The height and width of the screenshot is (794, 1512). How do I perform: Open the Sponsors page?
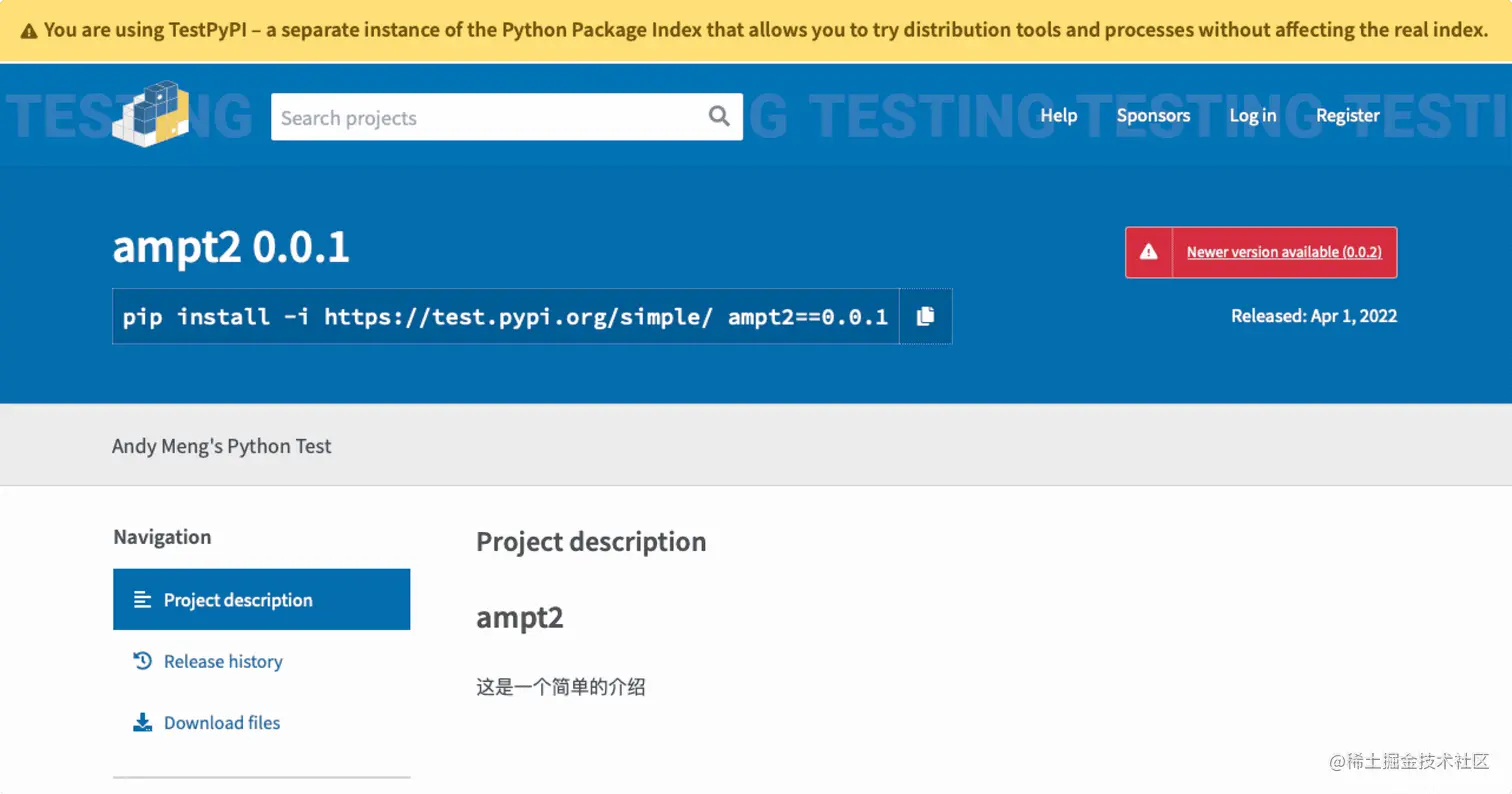click(x=1153, y=115)
